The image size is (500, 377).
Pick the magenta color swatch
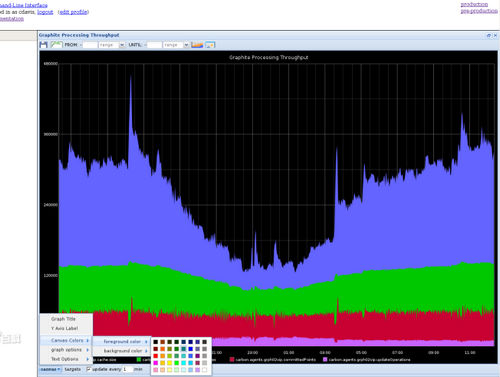coord(155,363)
